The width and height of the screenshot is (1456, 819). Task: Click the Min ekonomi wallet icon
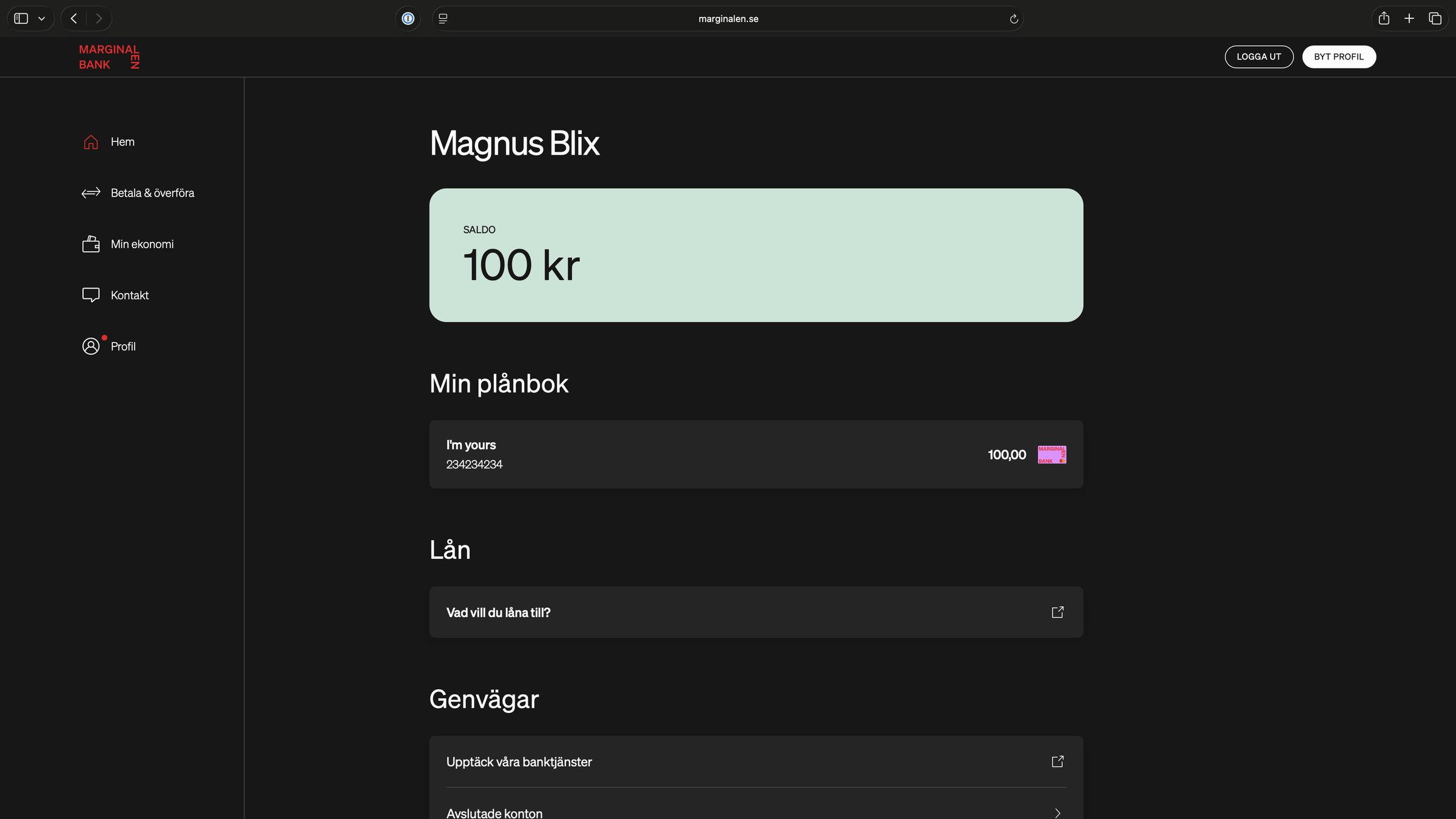(x=90, y=243)
